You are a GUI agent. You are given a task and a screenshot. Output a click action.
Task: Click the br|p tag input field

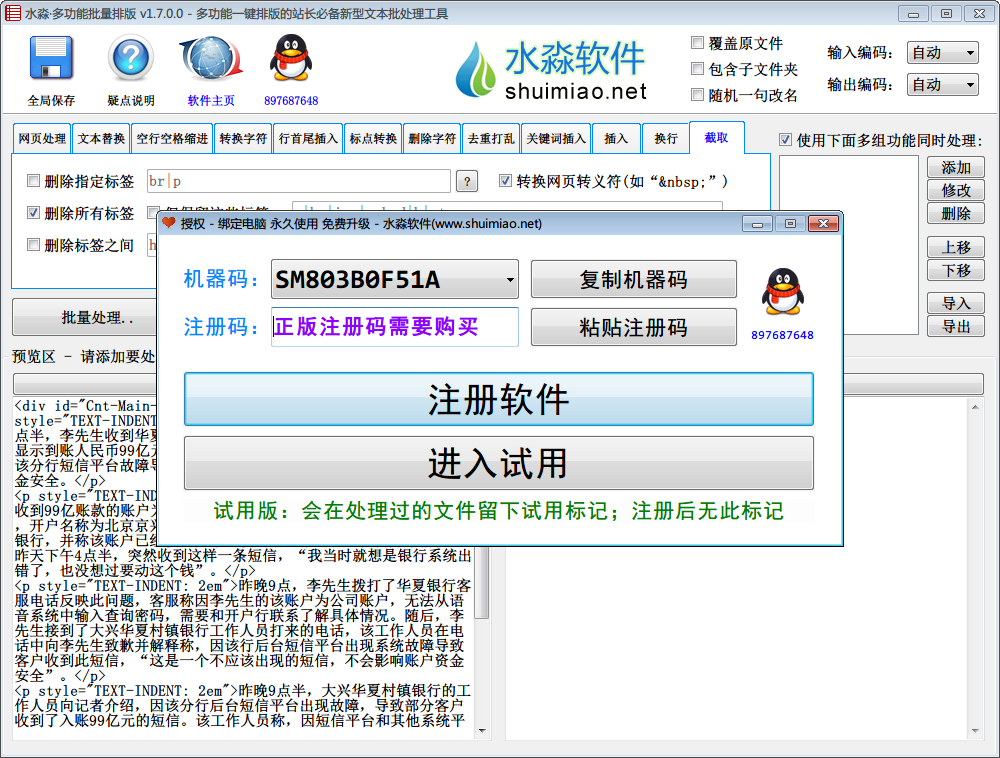(298, 181)
